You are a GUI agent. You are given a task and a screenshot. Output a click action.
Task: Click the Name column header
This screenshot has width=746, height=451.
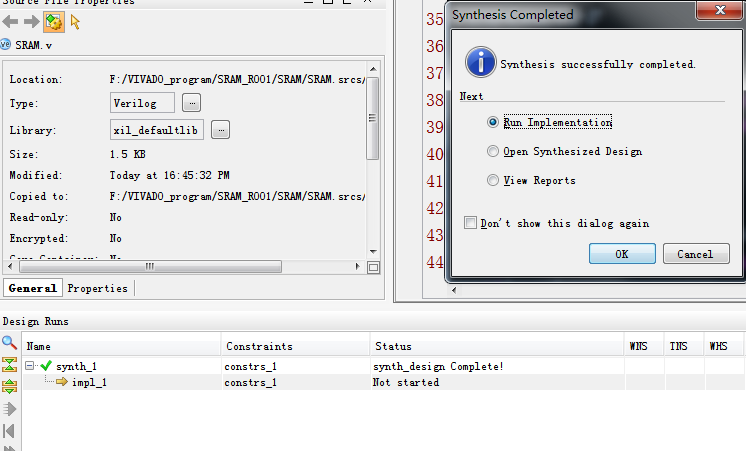[x=122, y=346]
